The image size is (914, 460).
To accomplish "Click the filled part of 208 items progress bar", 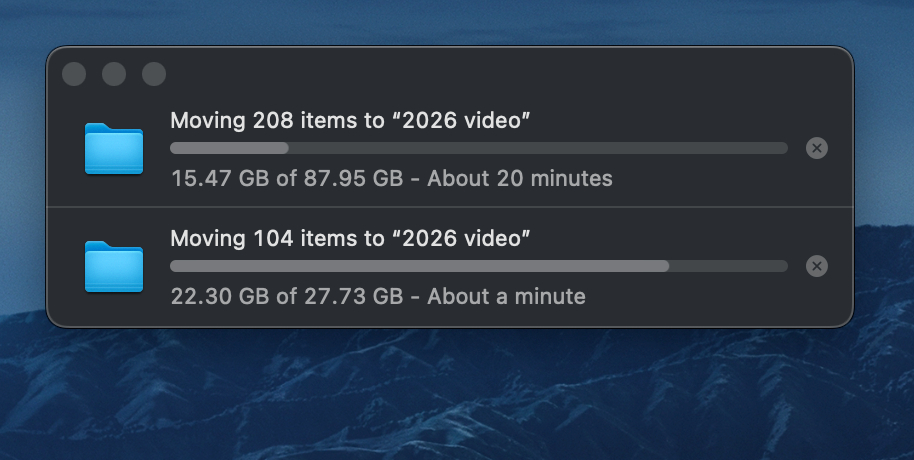I will 229,148.
